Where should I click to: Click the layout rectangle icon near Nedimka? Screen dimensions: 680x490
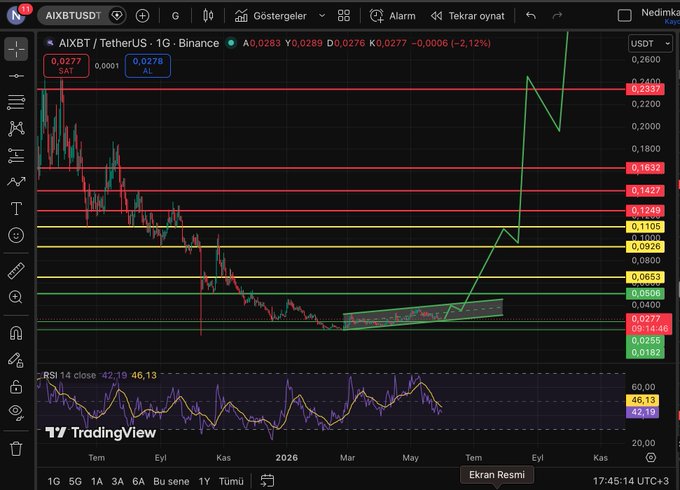point(624,16)
